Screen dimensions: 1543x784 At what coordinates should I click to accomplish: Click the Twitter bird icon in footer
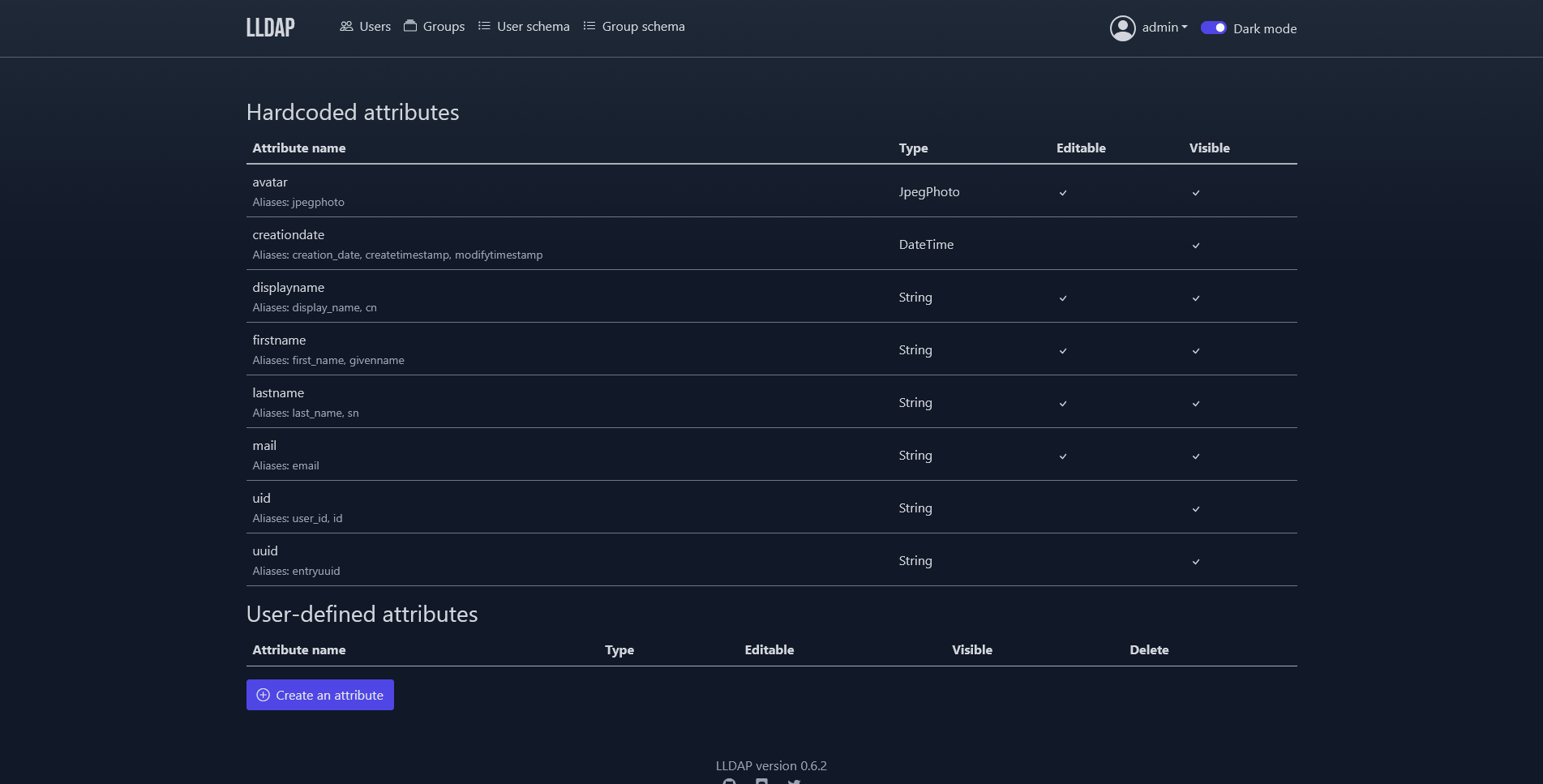[x=794, y=781]
